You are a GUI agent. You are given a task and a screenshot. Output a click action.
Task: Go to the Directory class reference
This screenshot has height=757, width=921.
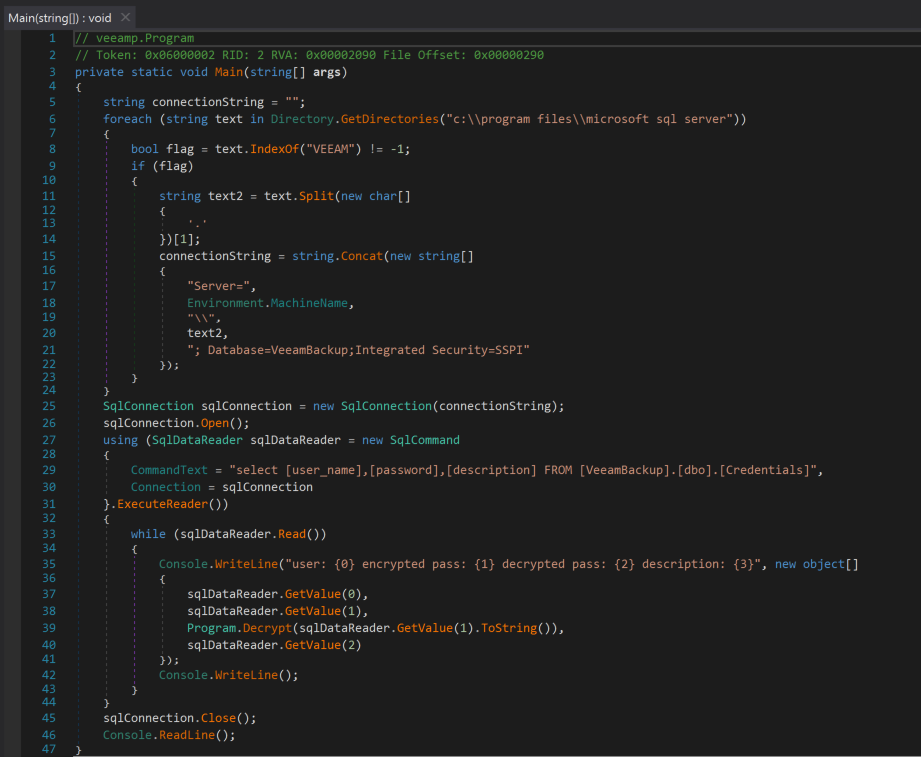click(x=302, y=119)
